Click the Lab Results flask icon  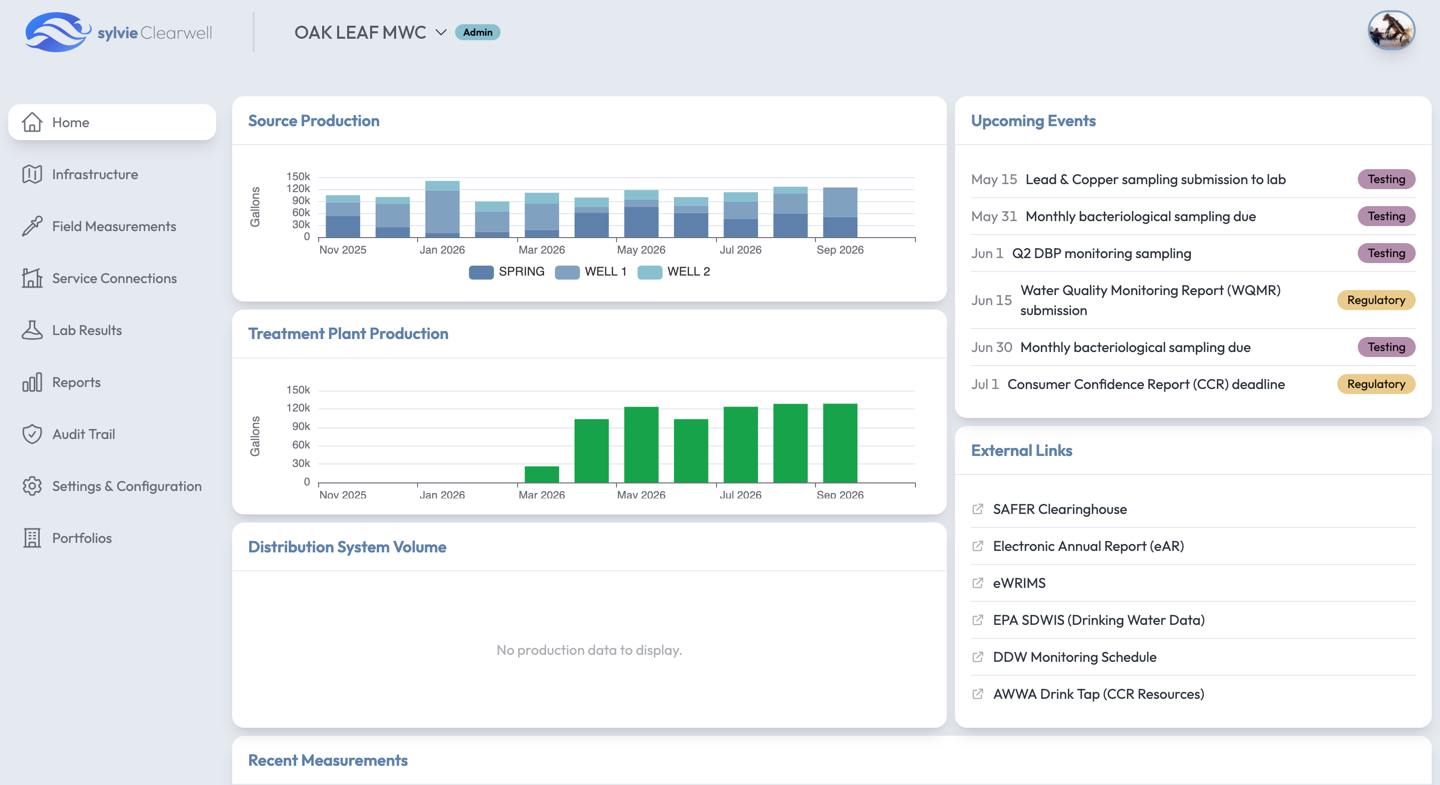pos(32,330)
